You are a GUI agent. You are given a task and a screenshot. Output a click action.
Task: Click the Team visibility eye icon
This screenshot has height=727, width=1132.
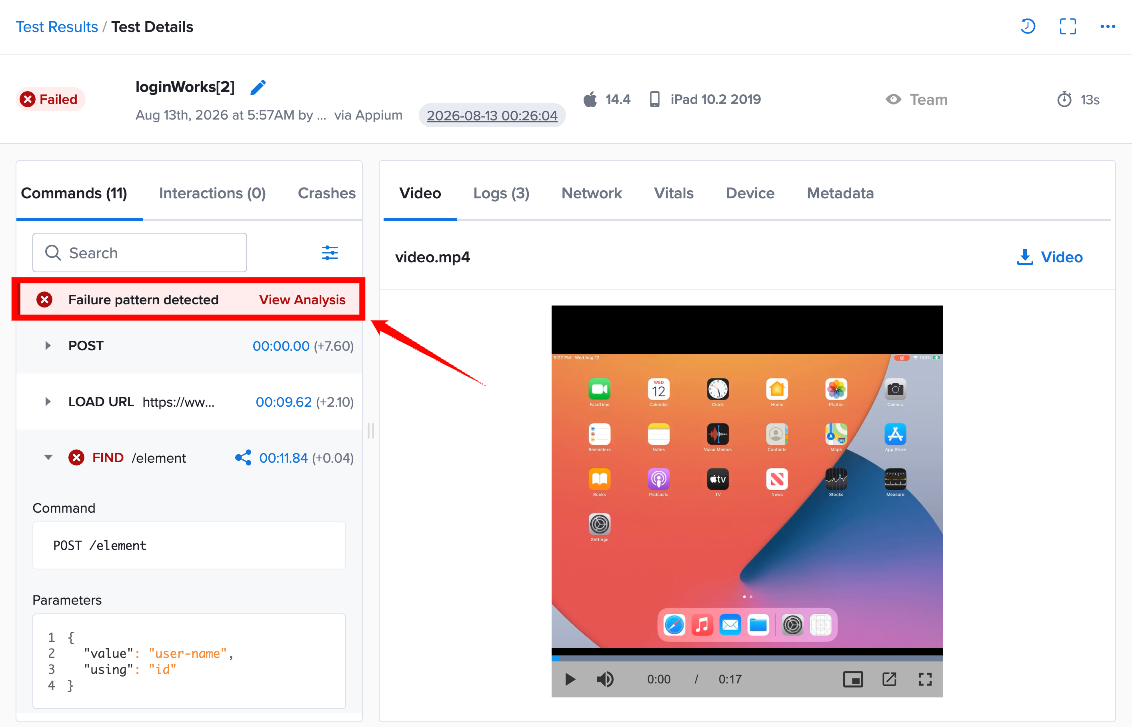point(894,100)
